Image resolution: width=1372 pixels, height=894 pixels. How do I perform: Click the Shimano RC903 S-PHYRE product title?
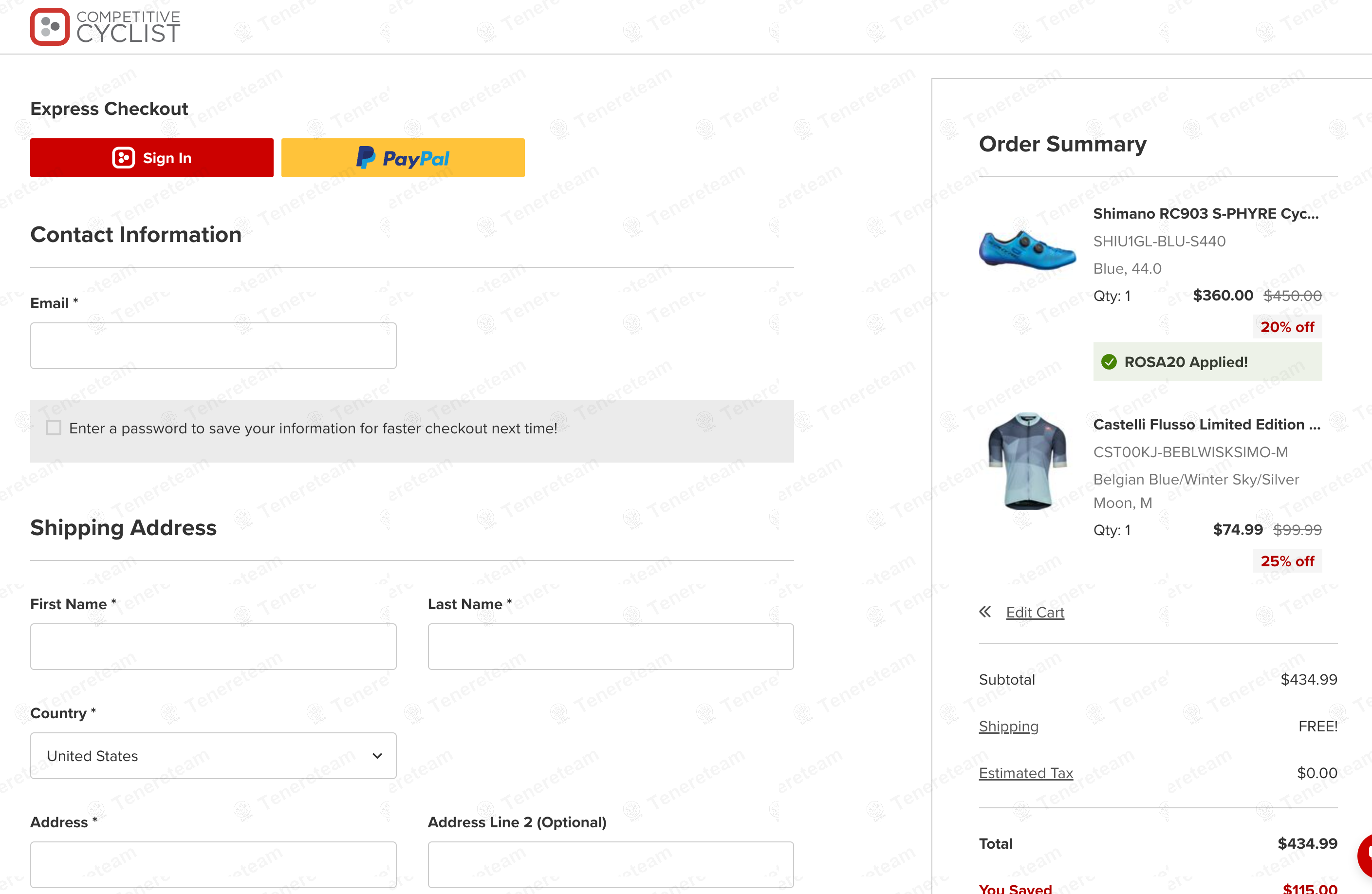coord(1205,214)
